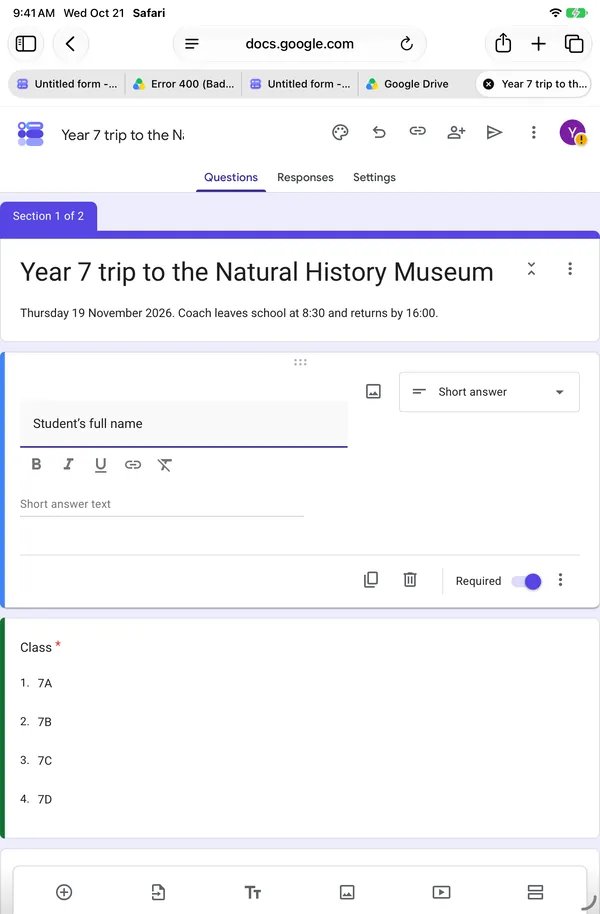Go back to previous page
This screenshot has width=600, height=914.
(x=71, y=44)
